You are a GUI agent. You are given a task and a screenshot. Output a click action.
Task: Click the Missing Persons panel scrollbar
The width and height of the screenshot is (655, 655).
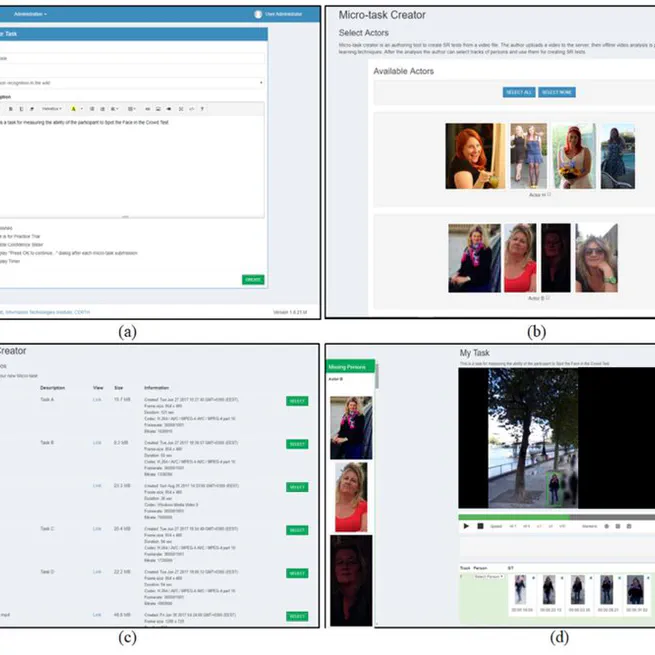[x=377, y=376]
